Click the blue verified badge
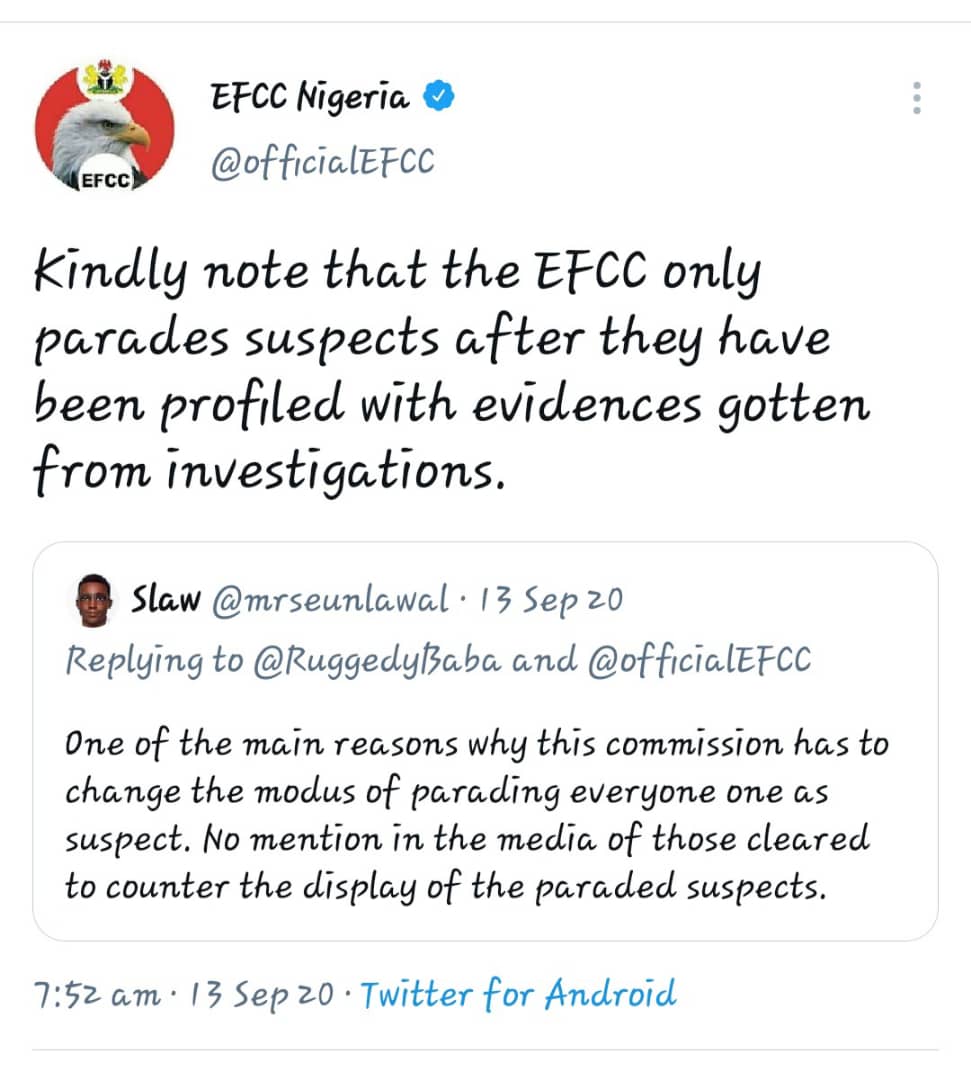971x1080 pixels. pos(440,97)
